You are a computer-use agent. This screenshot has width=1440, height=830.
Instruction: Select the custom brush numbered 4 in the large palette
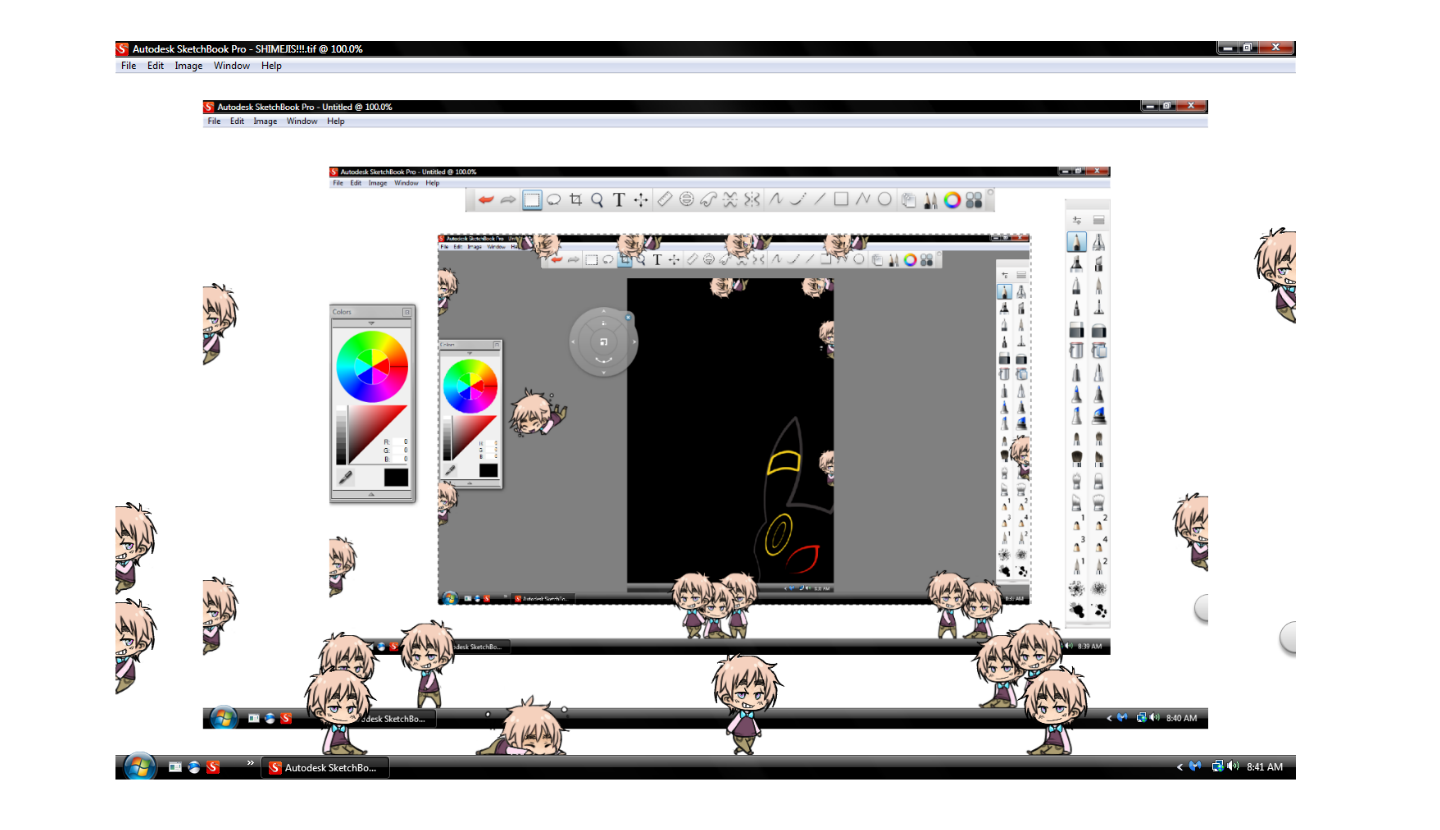click(x=1099, y=545)
